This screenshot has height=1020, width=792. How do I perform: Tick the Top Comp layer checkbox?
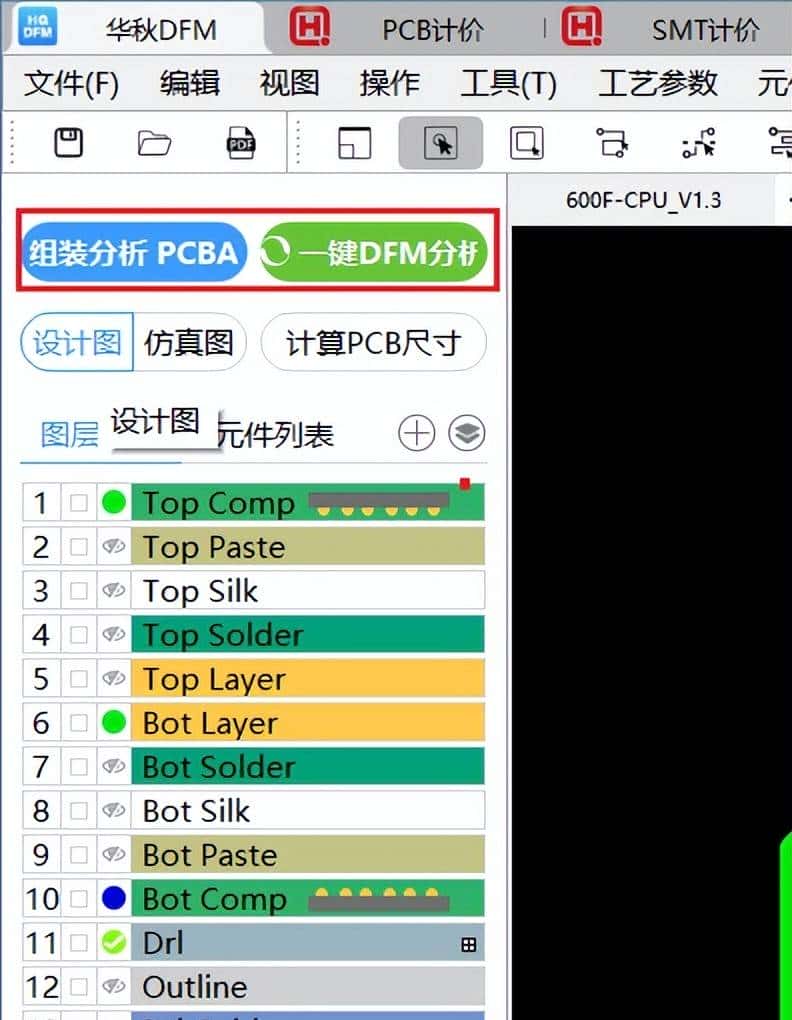pyautogui.click(x=79, y=503)
